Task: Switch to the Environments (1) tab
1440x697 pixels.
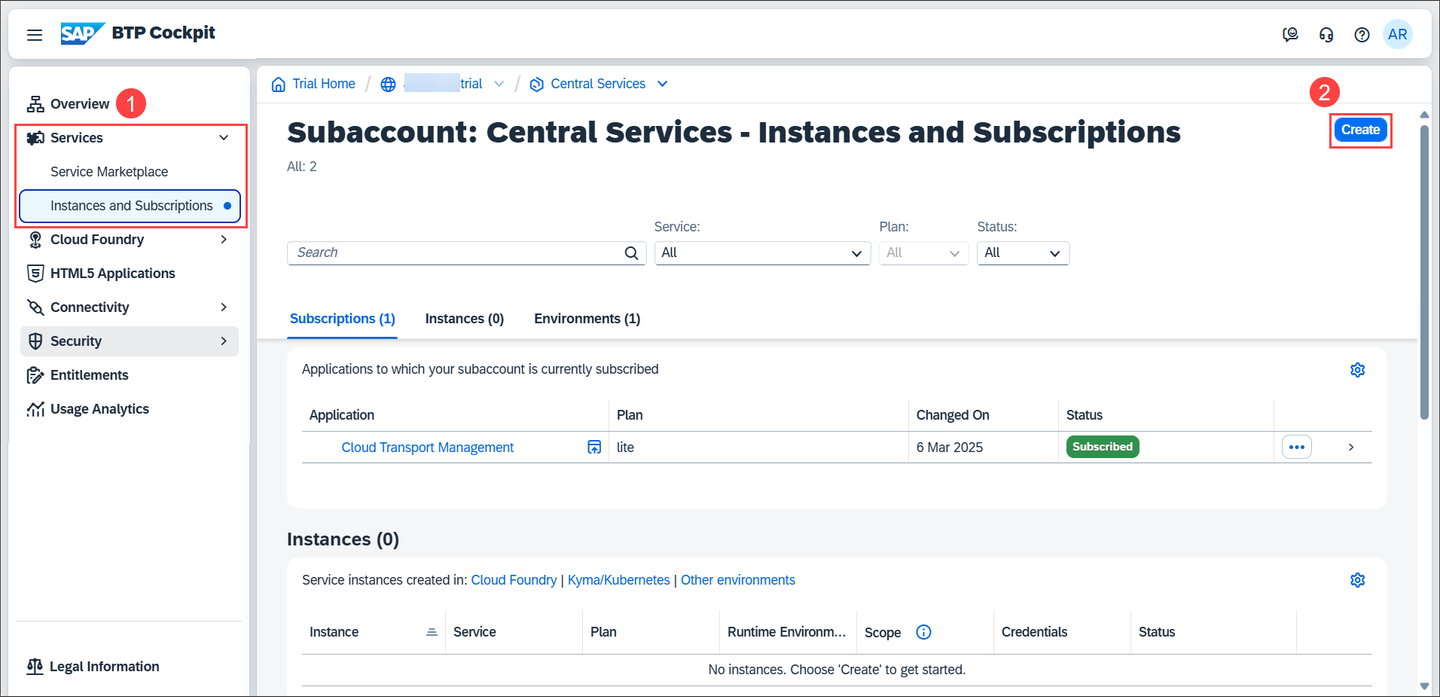Action: point(587,319)
